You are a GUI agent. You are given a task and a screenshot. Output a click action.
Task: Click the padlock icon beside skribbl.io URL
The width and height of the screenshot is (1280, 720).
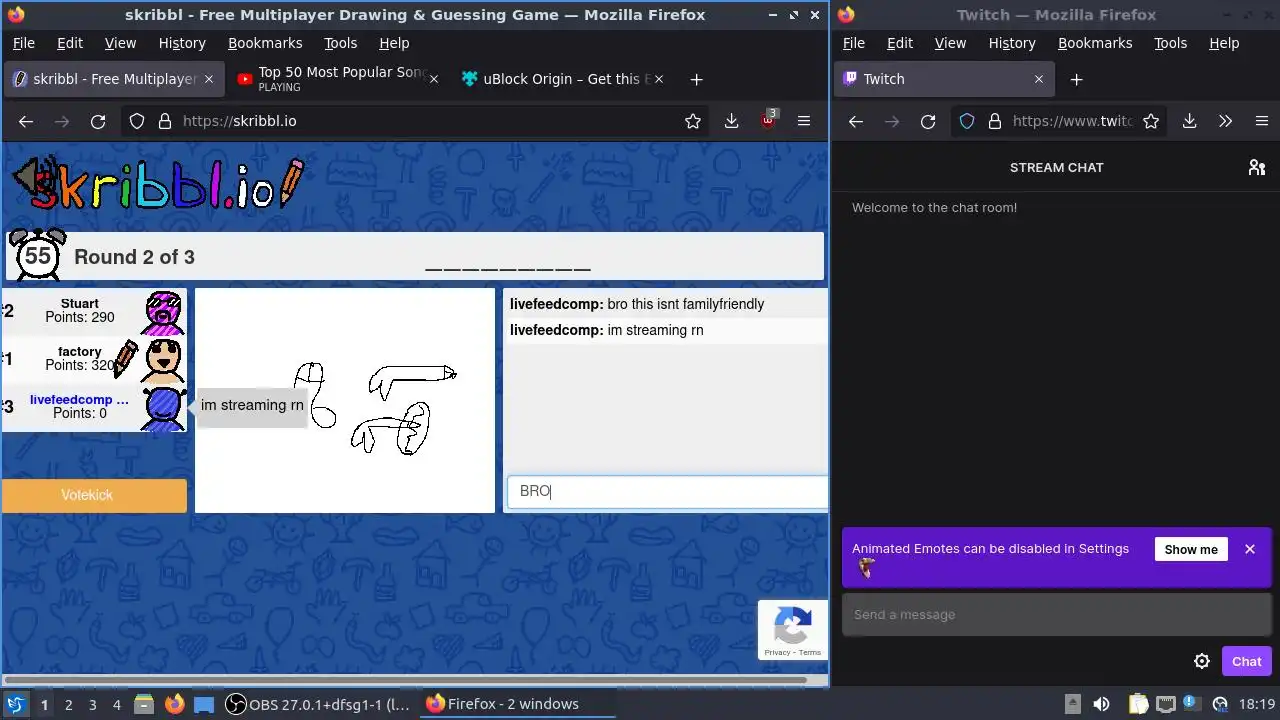164,121
